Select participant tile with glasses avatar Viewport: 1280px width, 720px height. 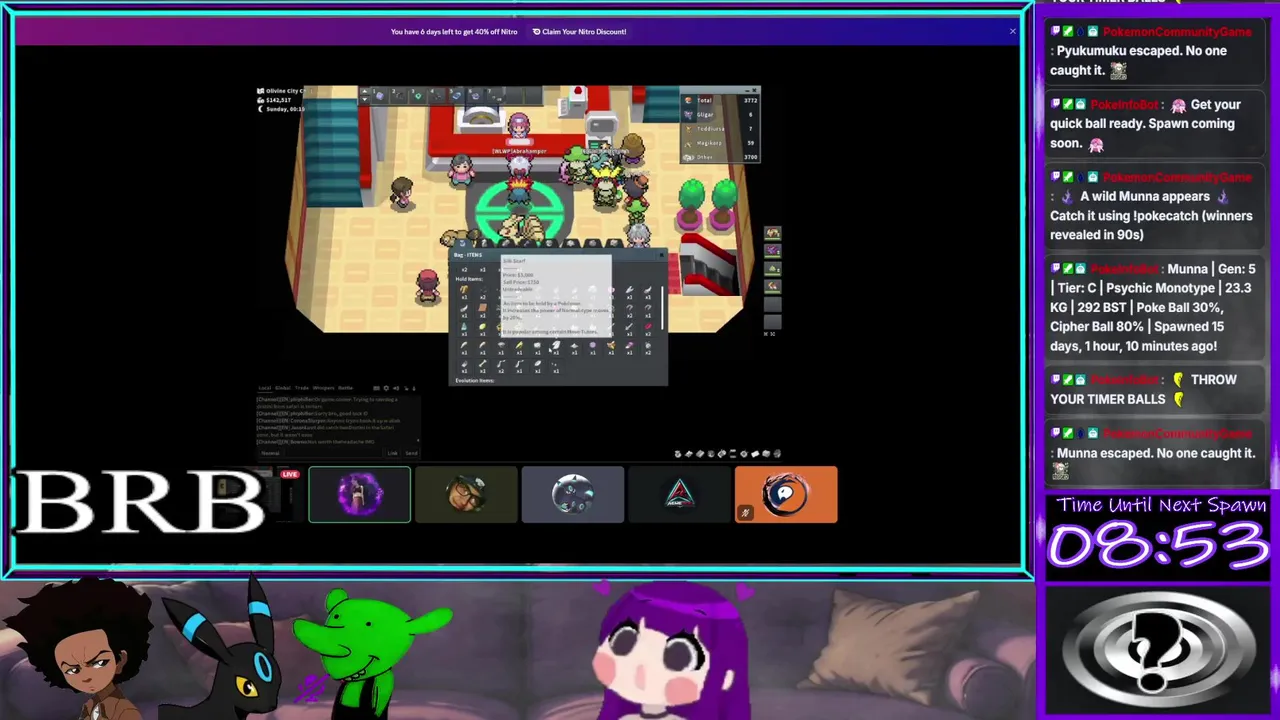(466, 494)
